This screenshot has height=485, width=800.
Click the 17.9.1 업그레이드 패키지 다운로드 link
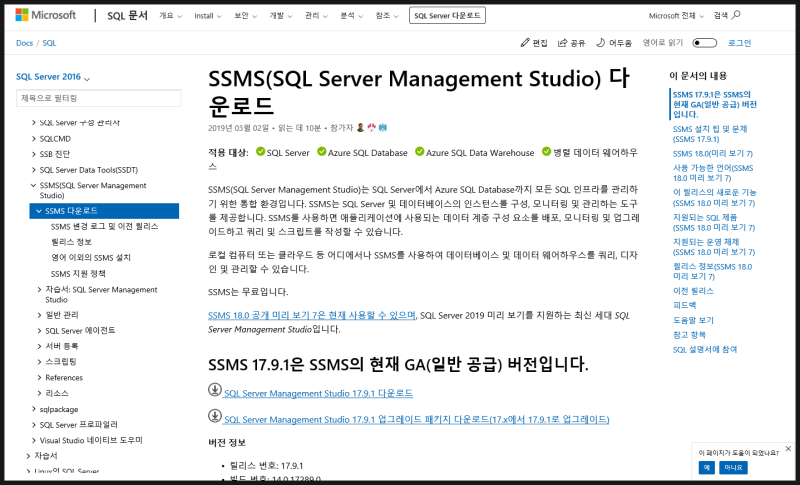[x=416, y=419]
